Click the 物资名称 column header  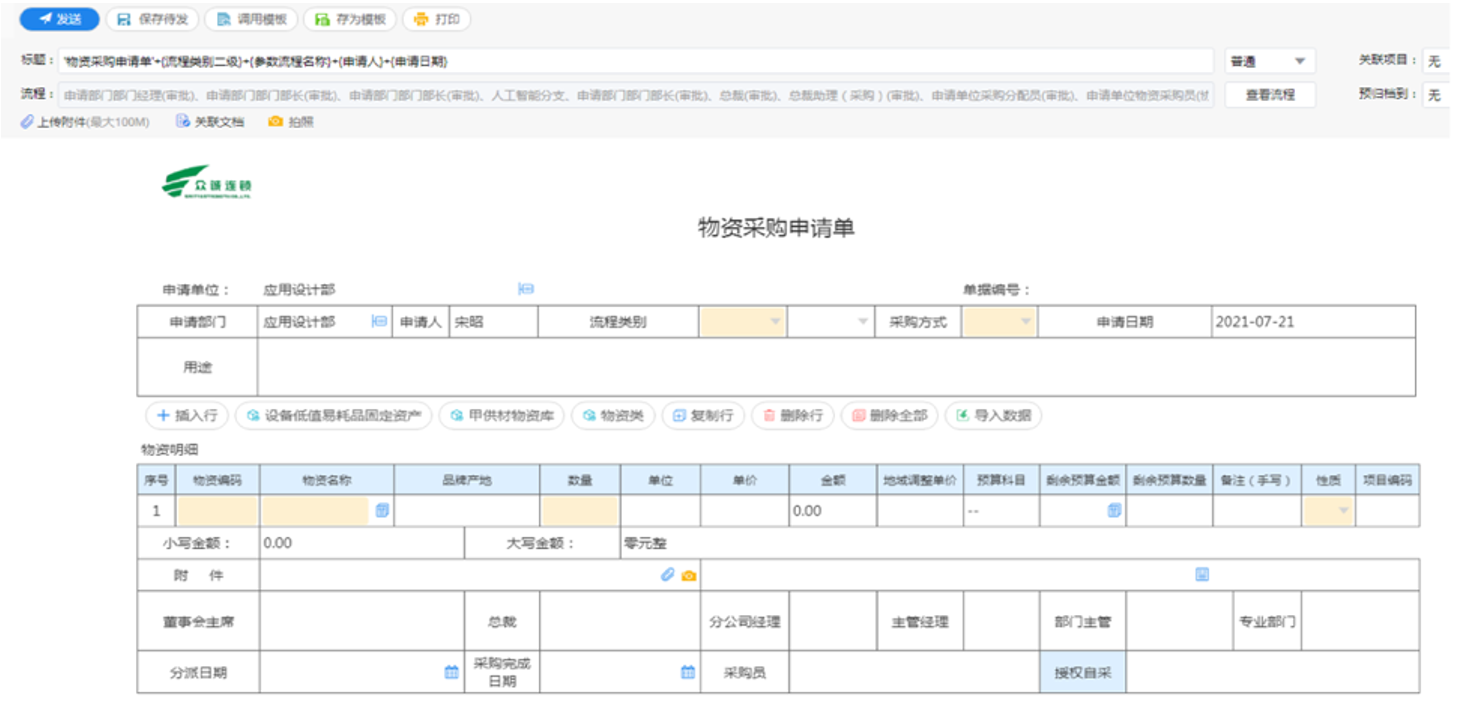click(327, 480)
